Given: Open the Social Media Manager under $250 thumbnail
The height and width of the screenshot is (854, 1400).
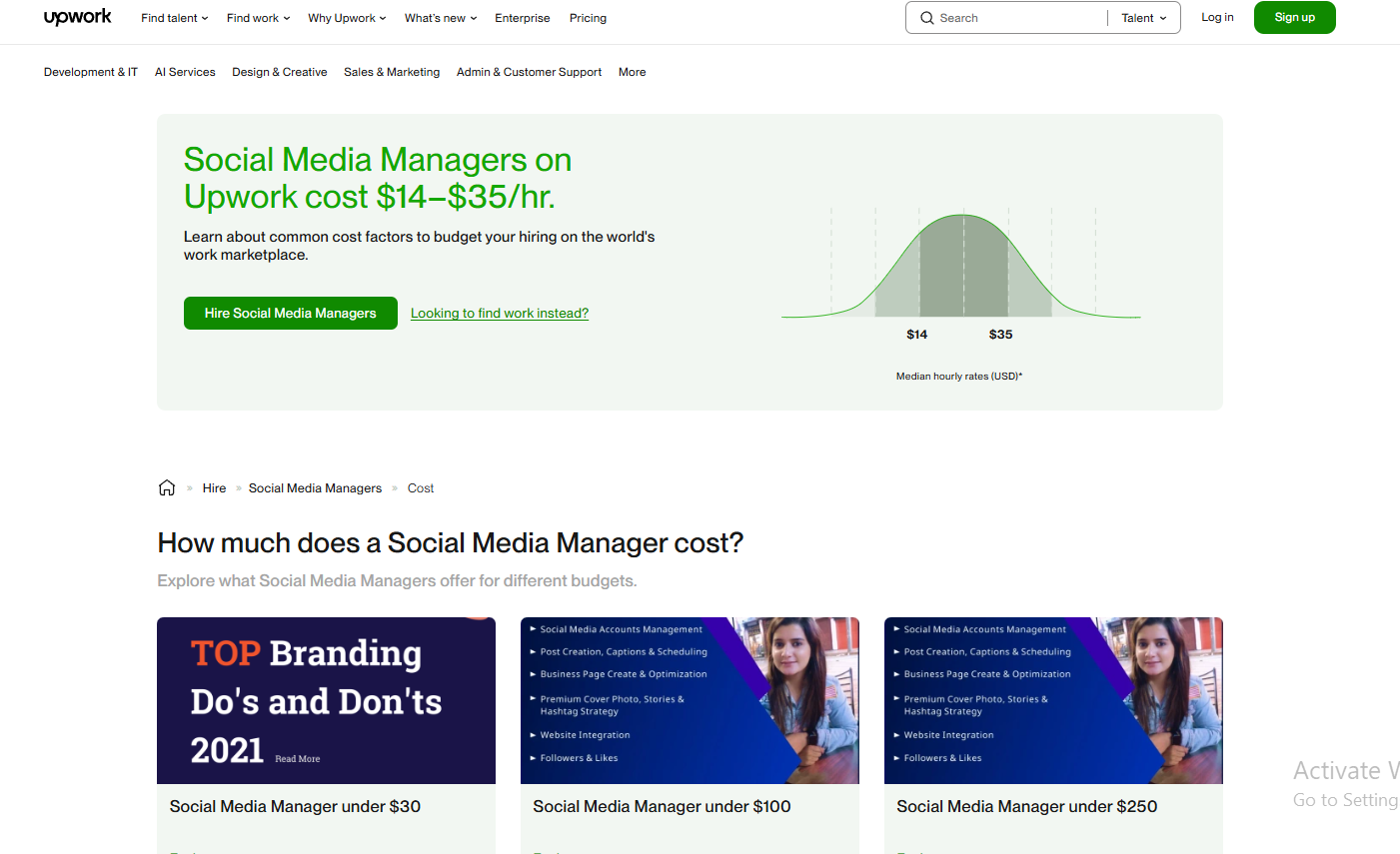Looking at the screenshot, I should tap(1053, 700).
